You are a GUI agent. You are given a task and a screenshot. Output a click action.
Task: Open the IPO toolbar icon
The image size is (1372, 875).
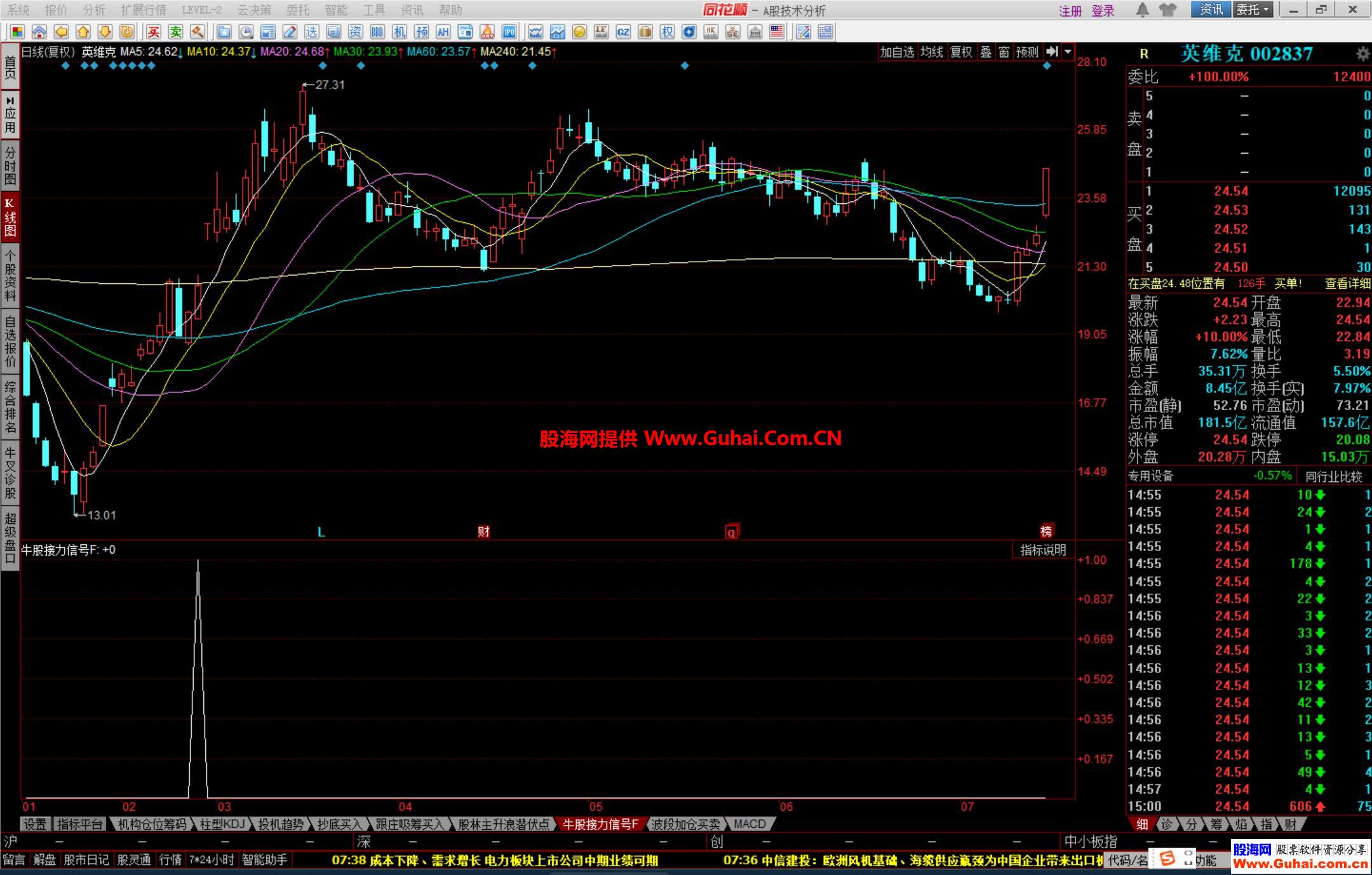point(509,32)
